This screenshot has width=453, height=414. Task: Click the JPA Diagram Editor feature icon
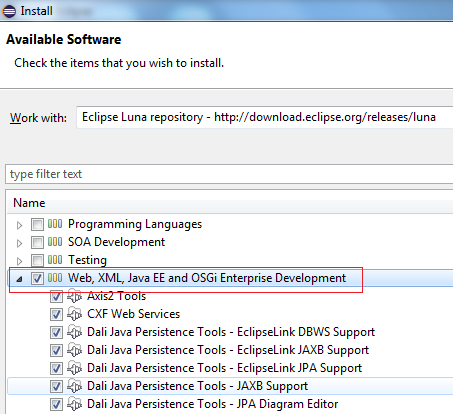pos(74,404)
